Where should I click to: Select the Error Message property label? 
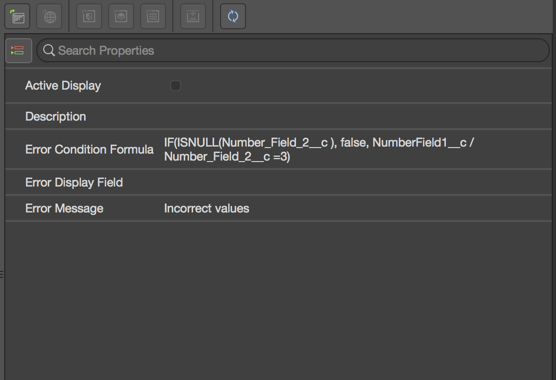(x=64, y=208)
